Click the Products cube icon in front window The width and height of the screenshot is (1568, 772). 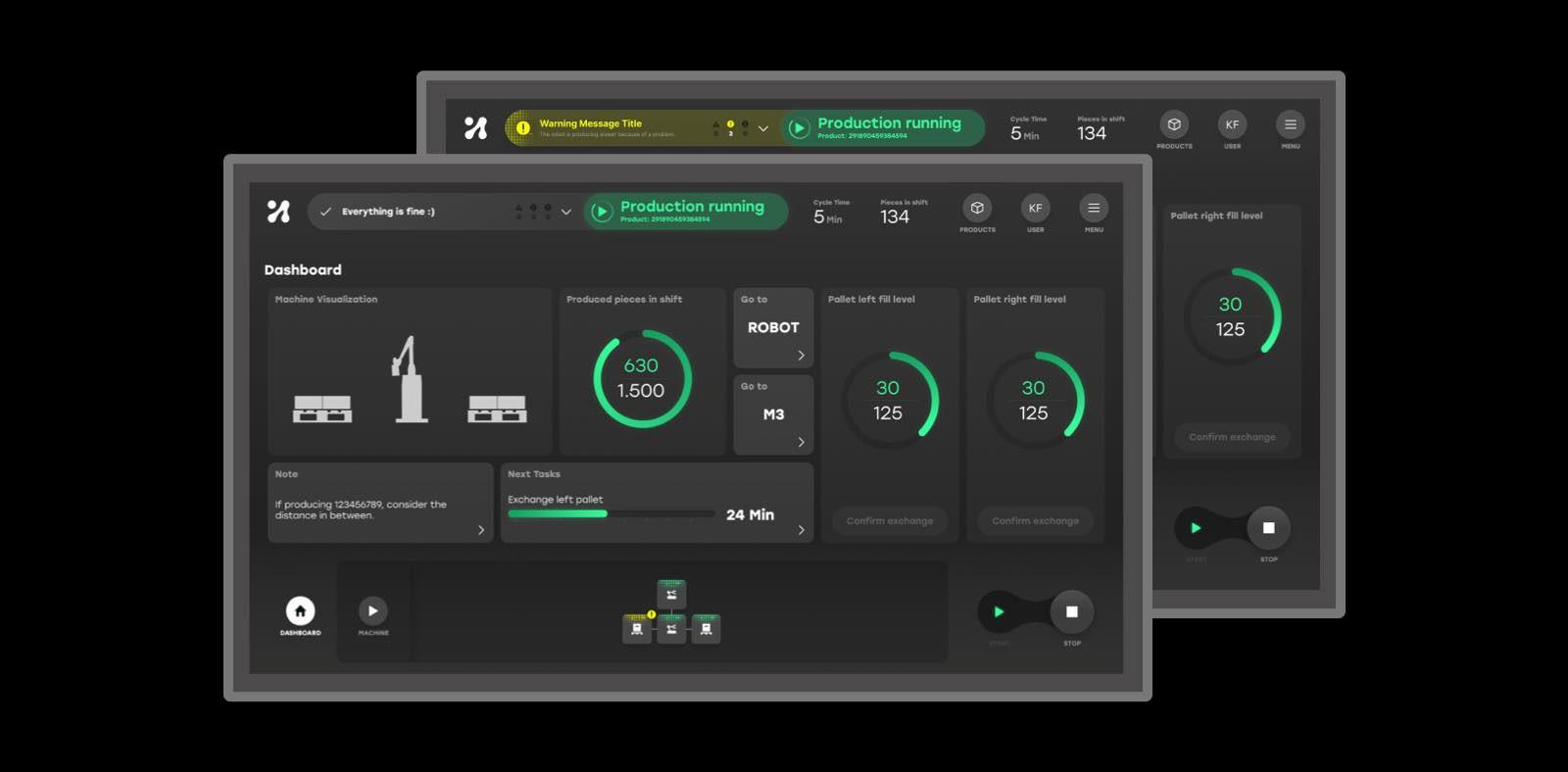(x=977, y=209)
